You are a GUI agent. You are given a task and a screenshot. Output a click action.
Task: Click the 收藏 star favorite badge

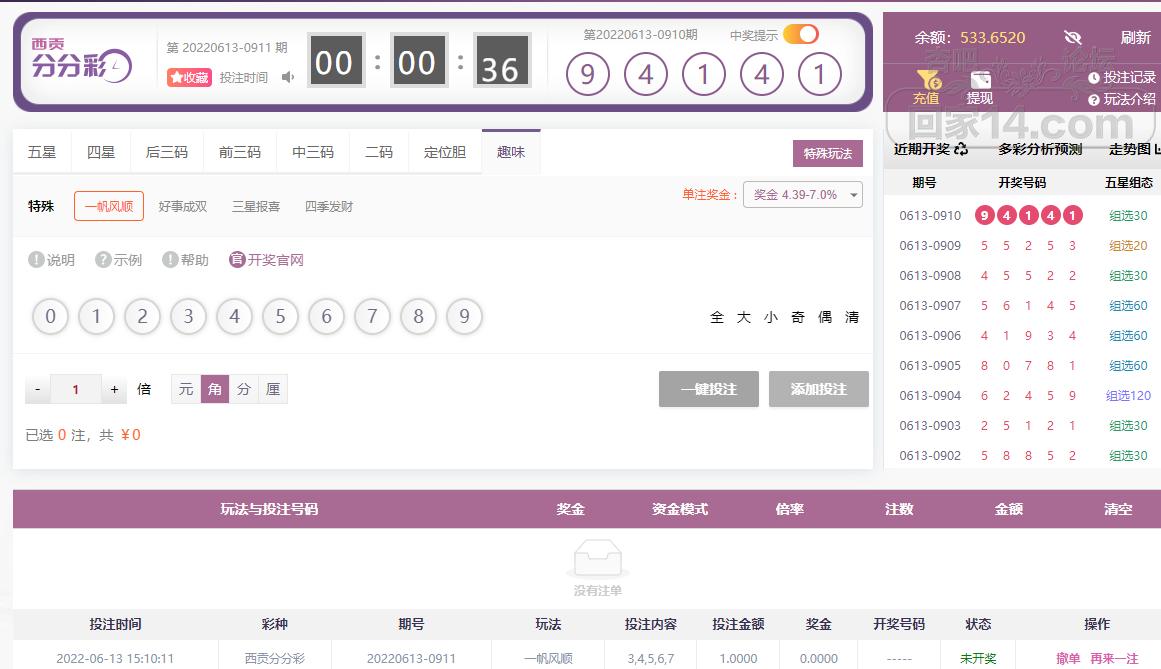tap(189, 77)
